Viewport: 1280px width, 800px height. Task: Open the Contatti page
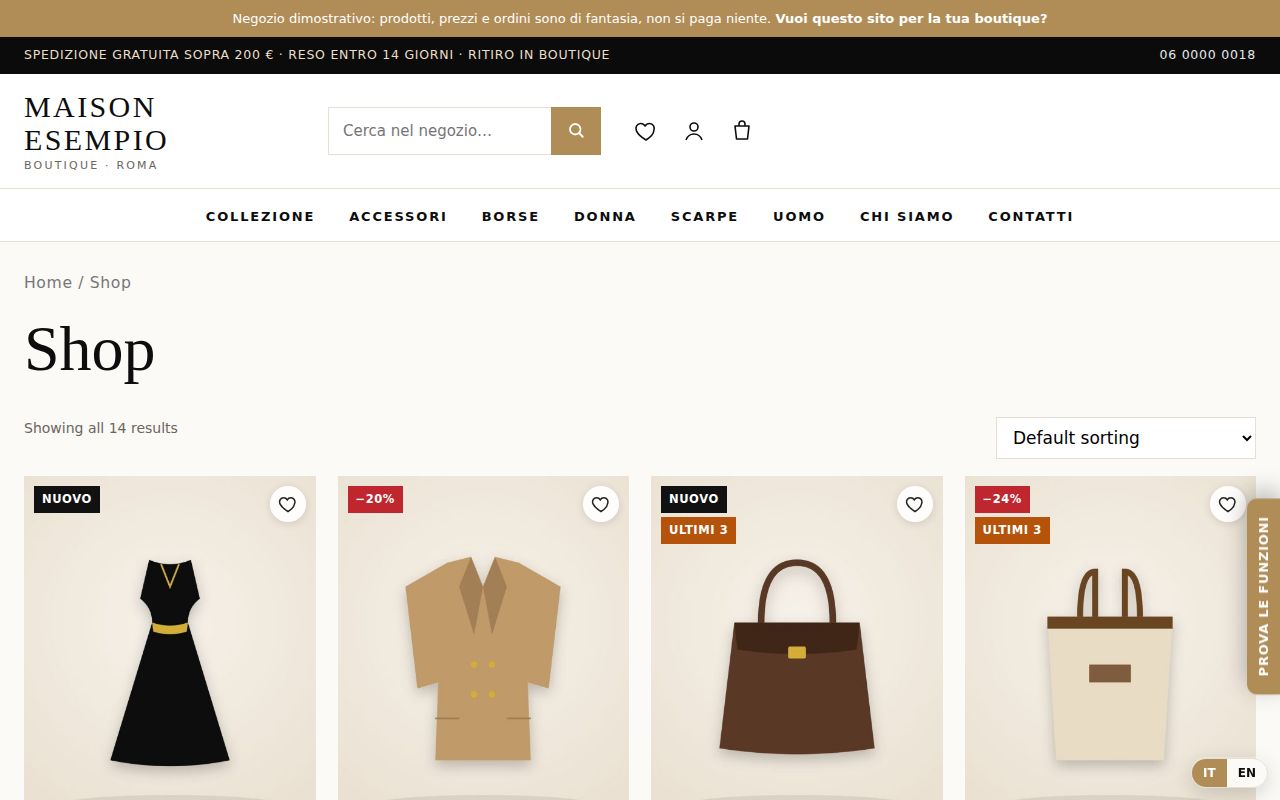(1031, 216)
